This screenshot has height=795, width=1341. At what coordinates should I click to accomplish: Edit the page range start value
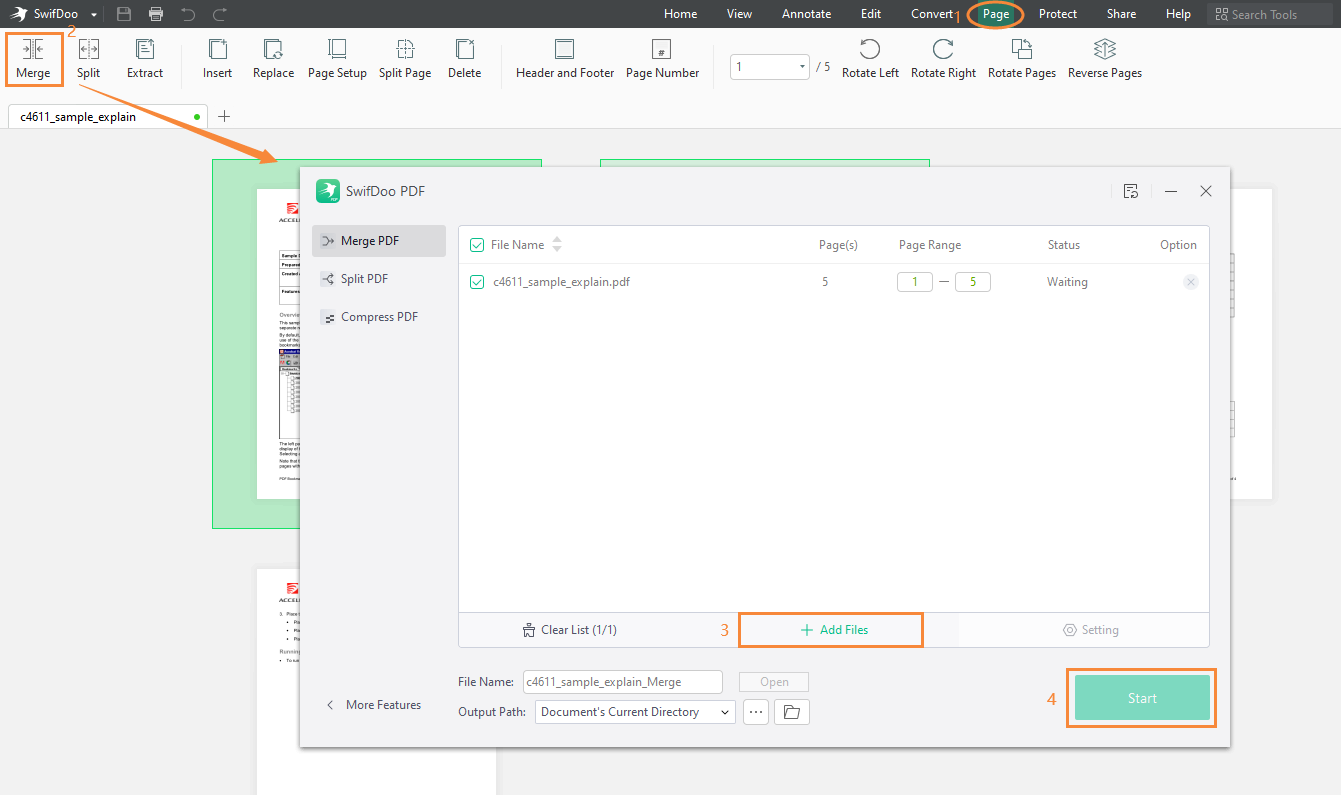[915, 282]
